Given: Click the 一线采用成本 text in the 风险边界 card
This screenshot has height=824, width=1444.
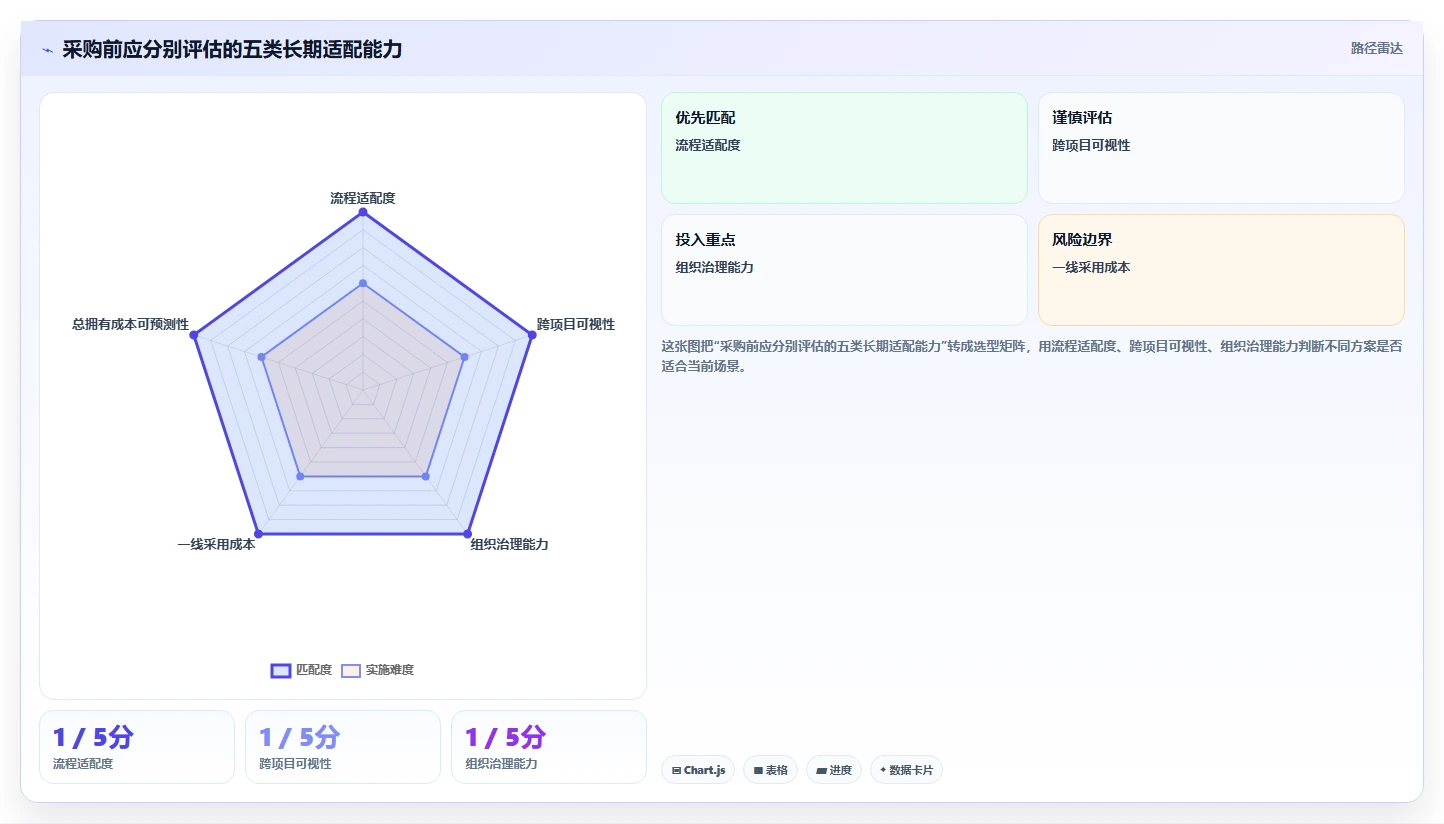Looking at the screenshot, I should (1091, 267).
